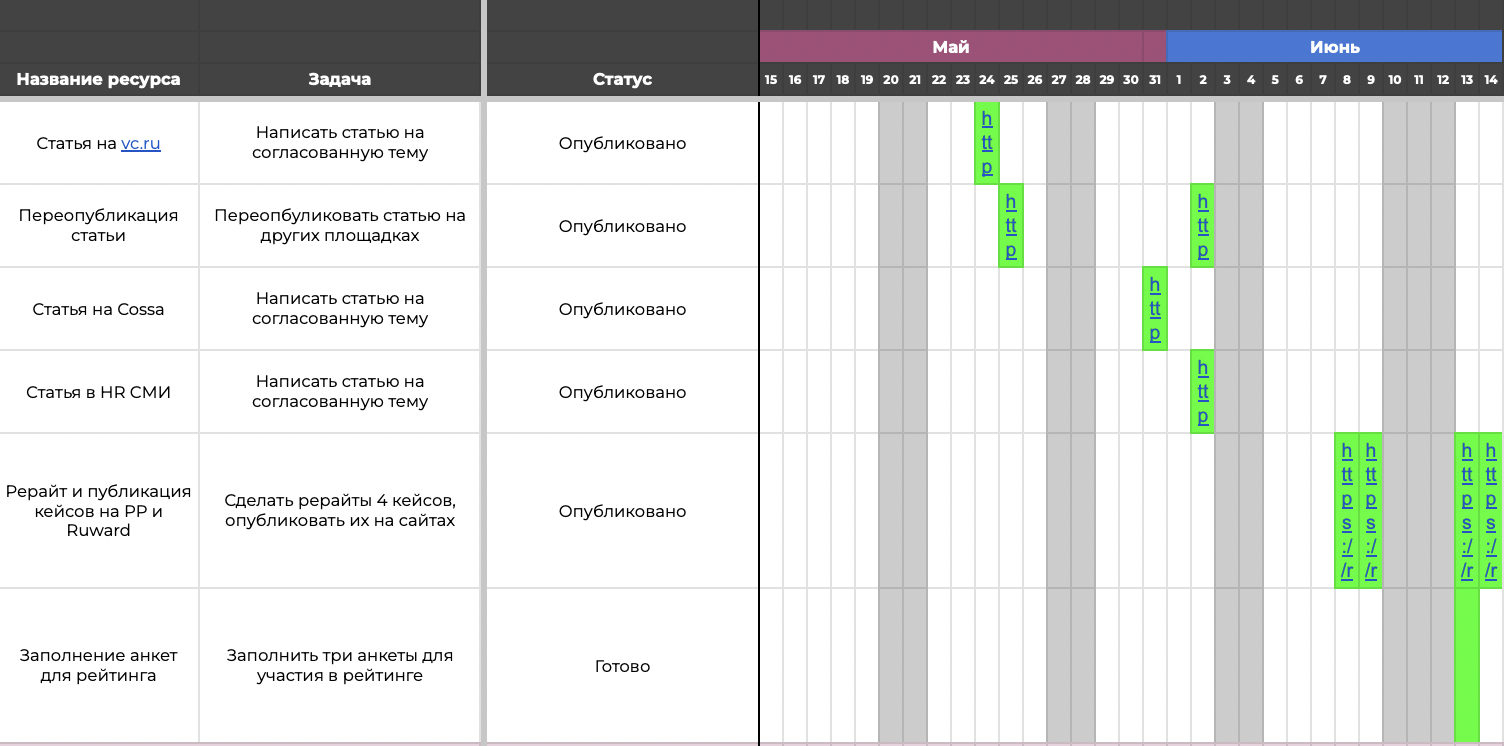Click the Название ресурса column header
The image size is (1504, 746).
(99, 80)
